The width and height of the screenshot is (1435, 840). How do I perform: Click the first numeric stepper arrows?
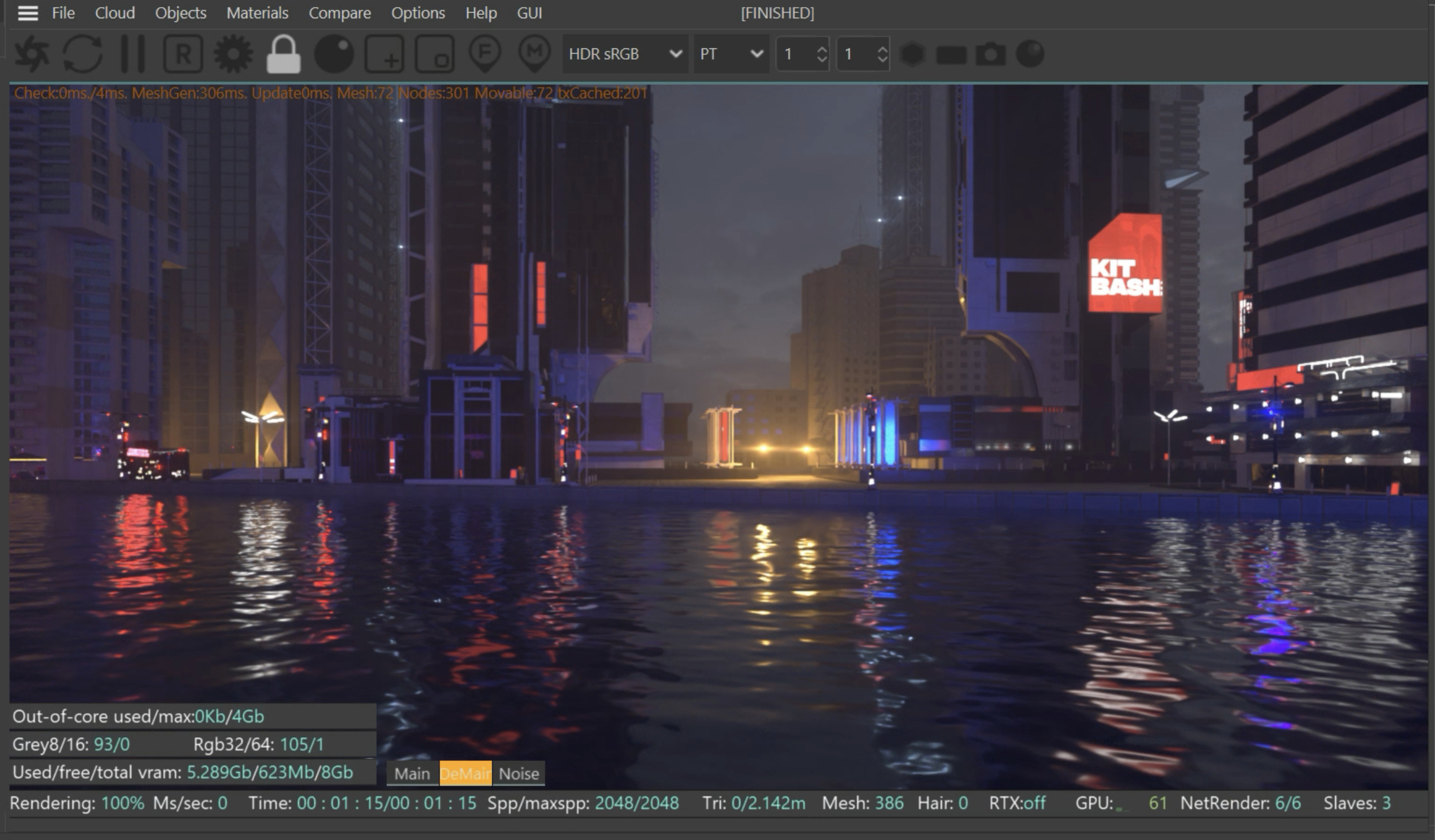821,54
